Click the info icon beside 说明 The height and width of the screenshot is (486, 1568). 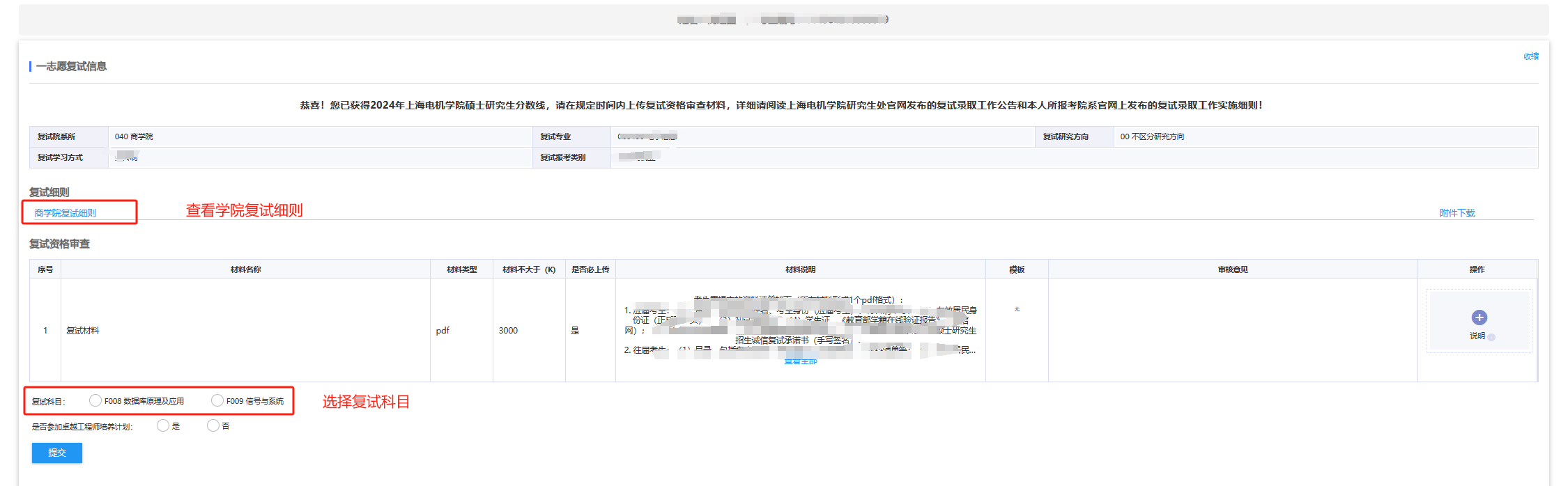coord(1491,337)
